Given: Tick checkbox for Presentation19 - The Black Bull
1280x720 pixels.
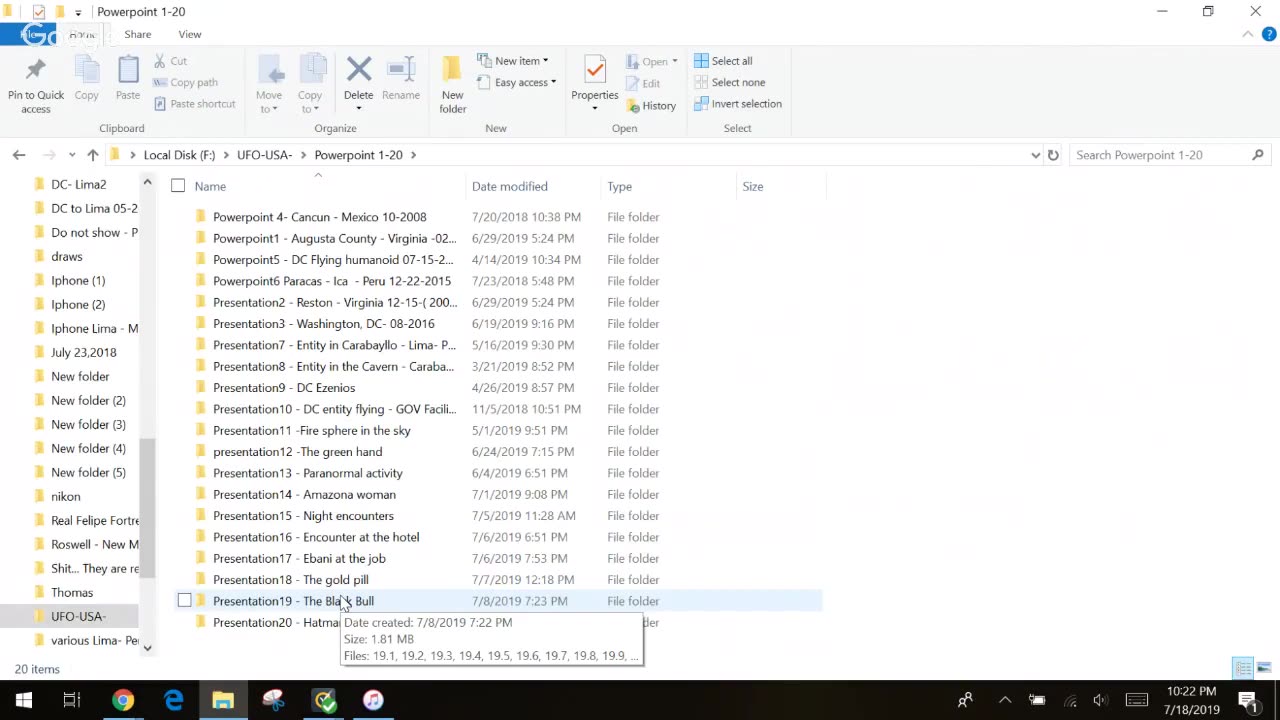Looking at the screenshot, I should pos(185,601).
